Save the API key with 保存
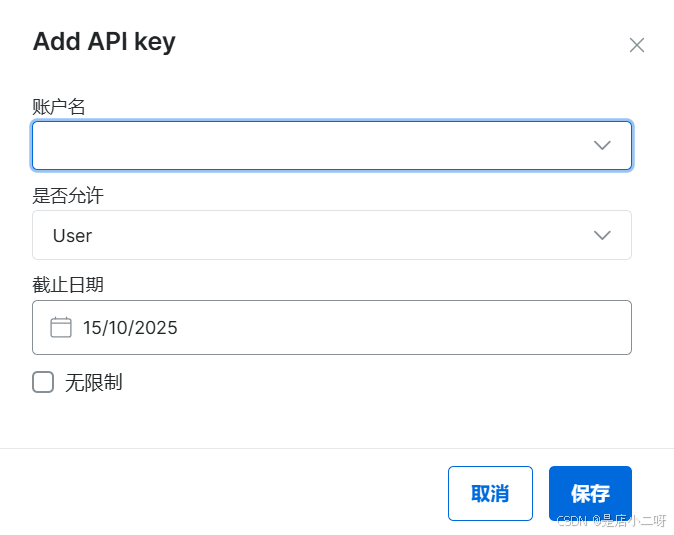 590,493
